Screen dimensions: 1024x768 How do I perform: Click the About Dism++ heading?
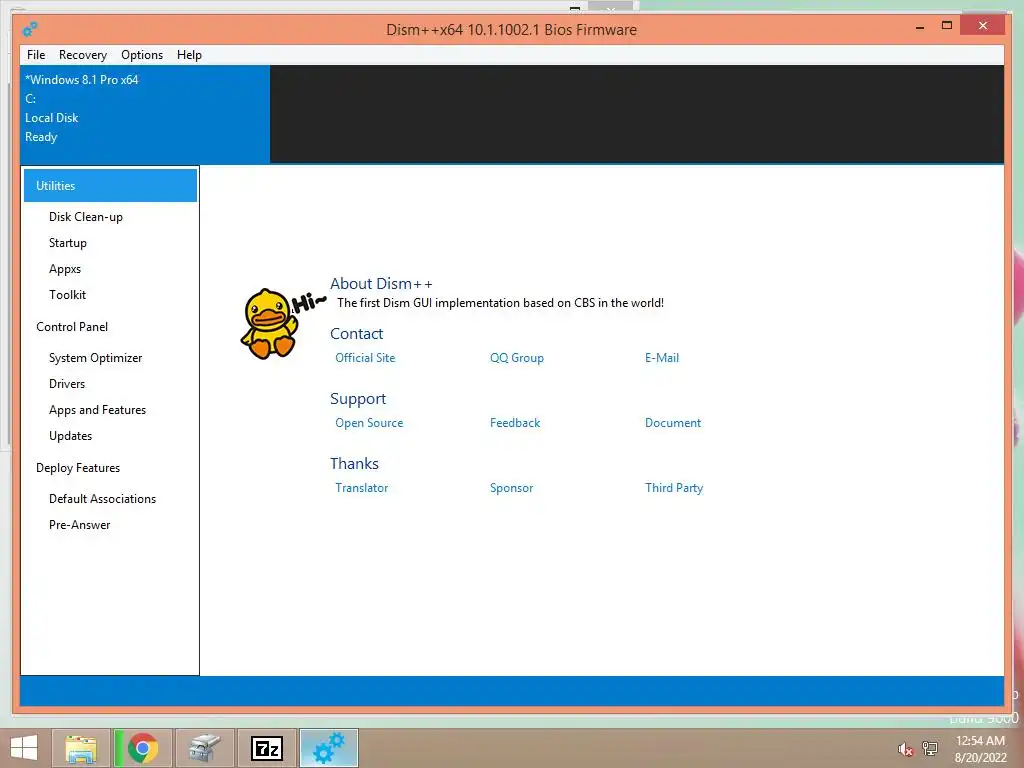381,283
